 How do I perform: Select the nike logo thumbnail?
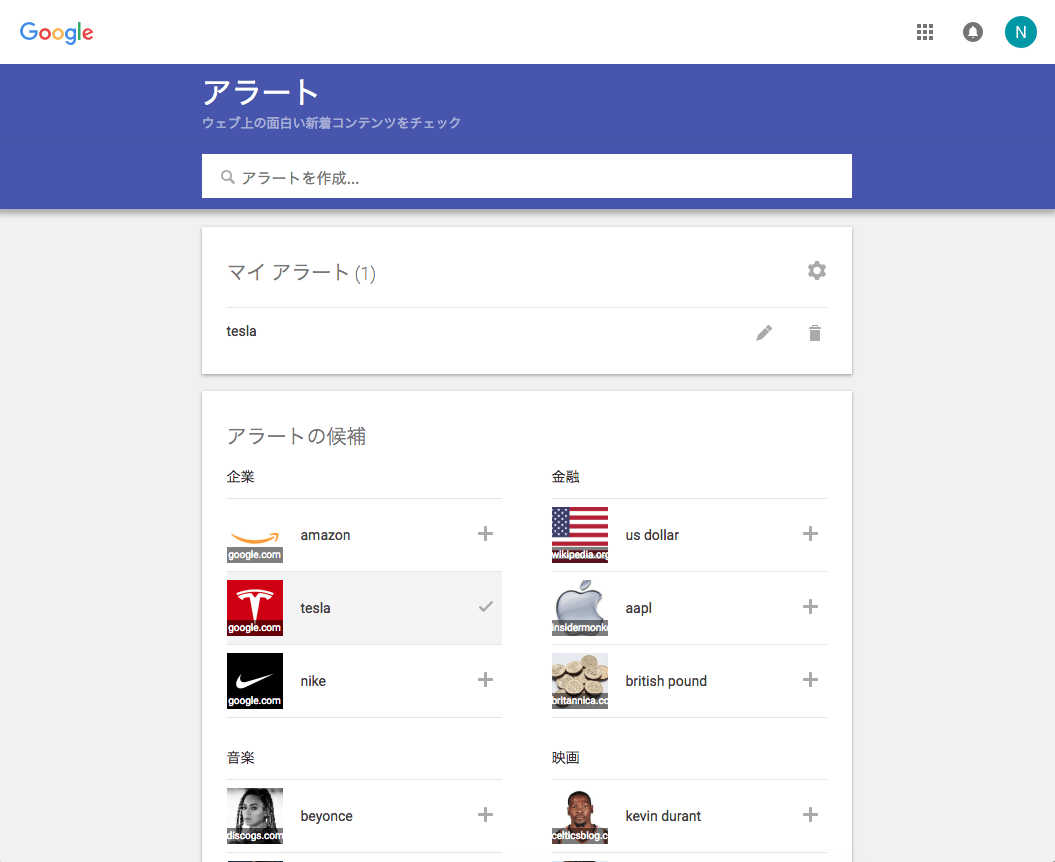[254, 681]
